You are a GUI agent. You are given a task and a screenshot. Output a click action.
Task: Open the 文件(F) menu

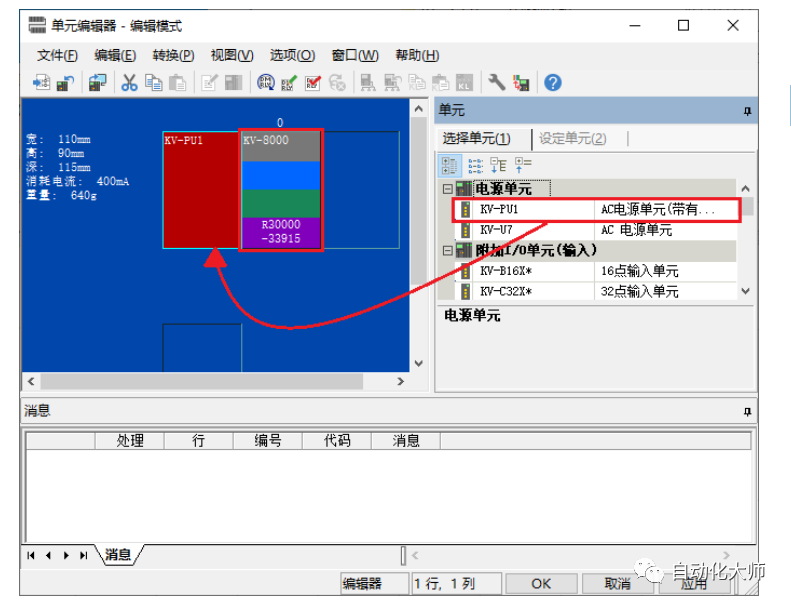pos(57,55)
